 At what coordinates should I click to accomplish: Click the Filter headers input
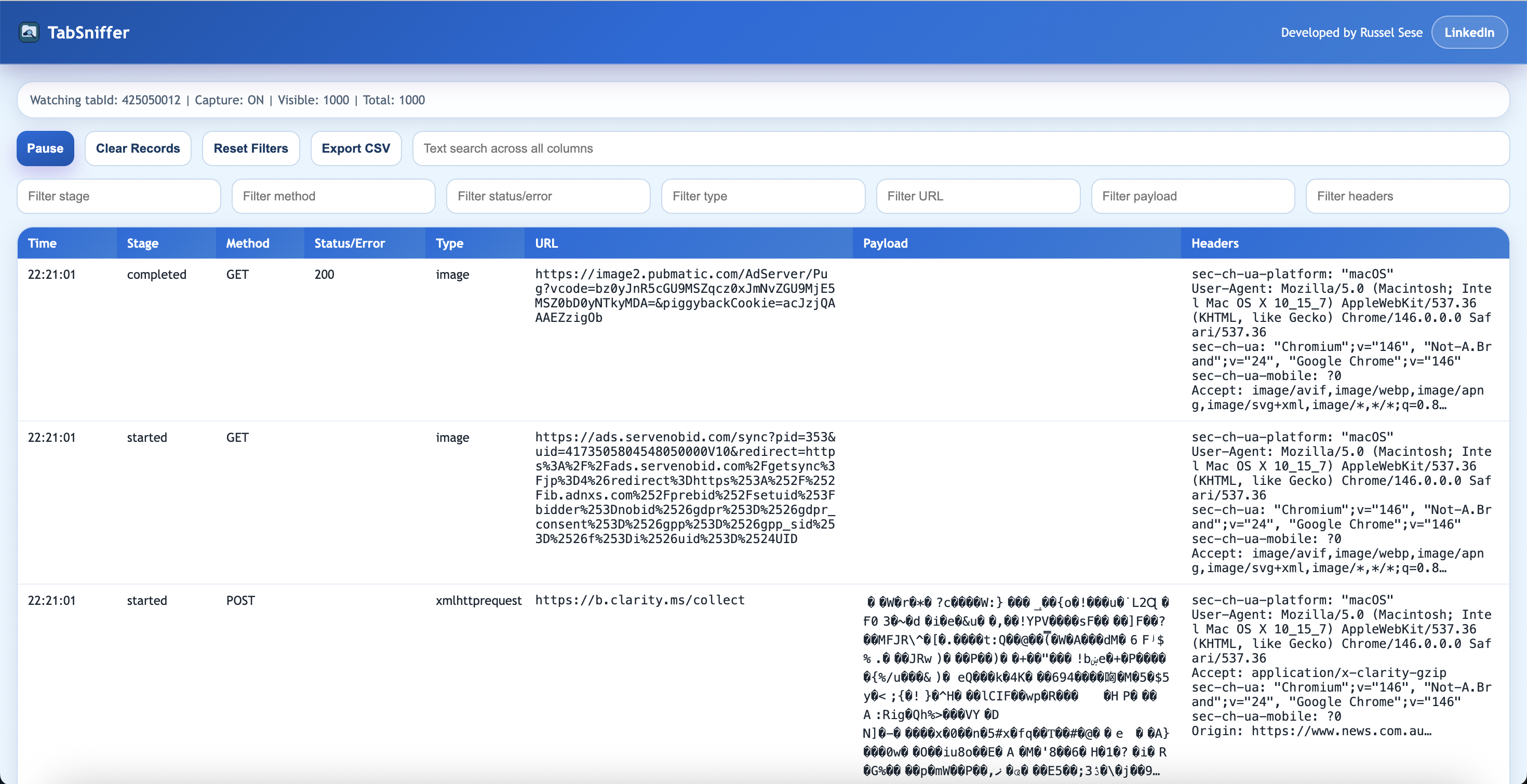coord(1407,196)
